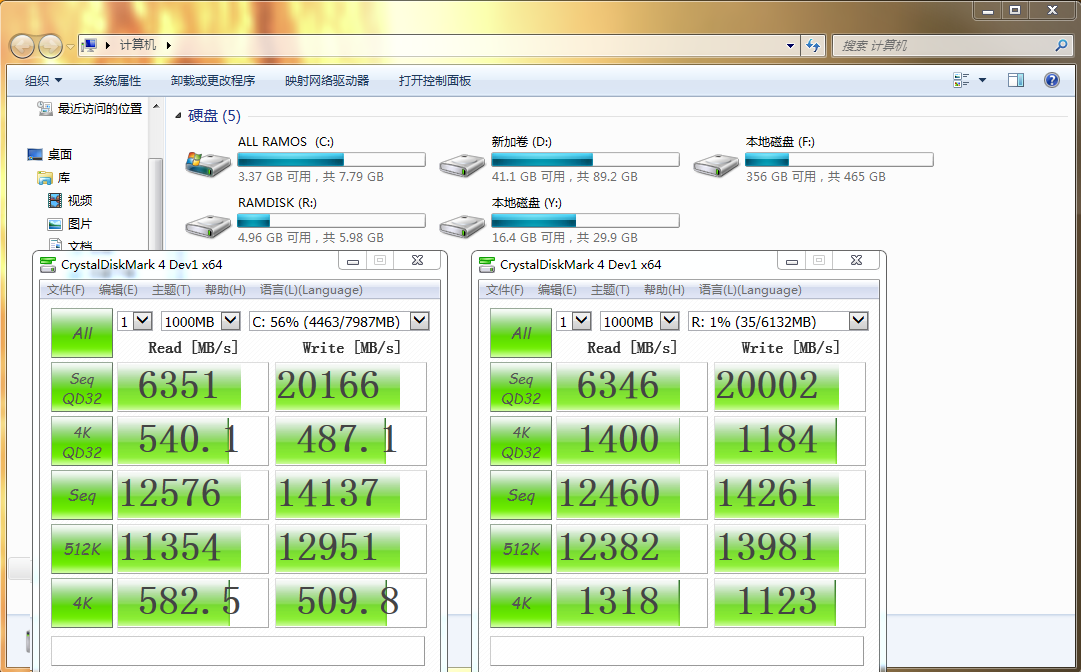
Task: Click Seq QD32 button in R: CrystalDiskMark
Action: tap(521, 387)
